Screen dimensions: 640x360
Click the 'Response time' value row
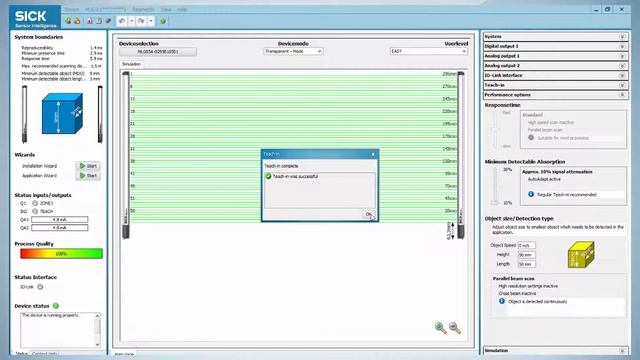click(x=62, y=58)
